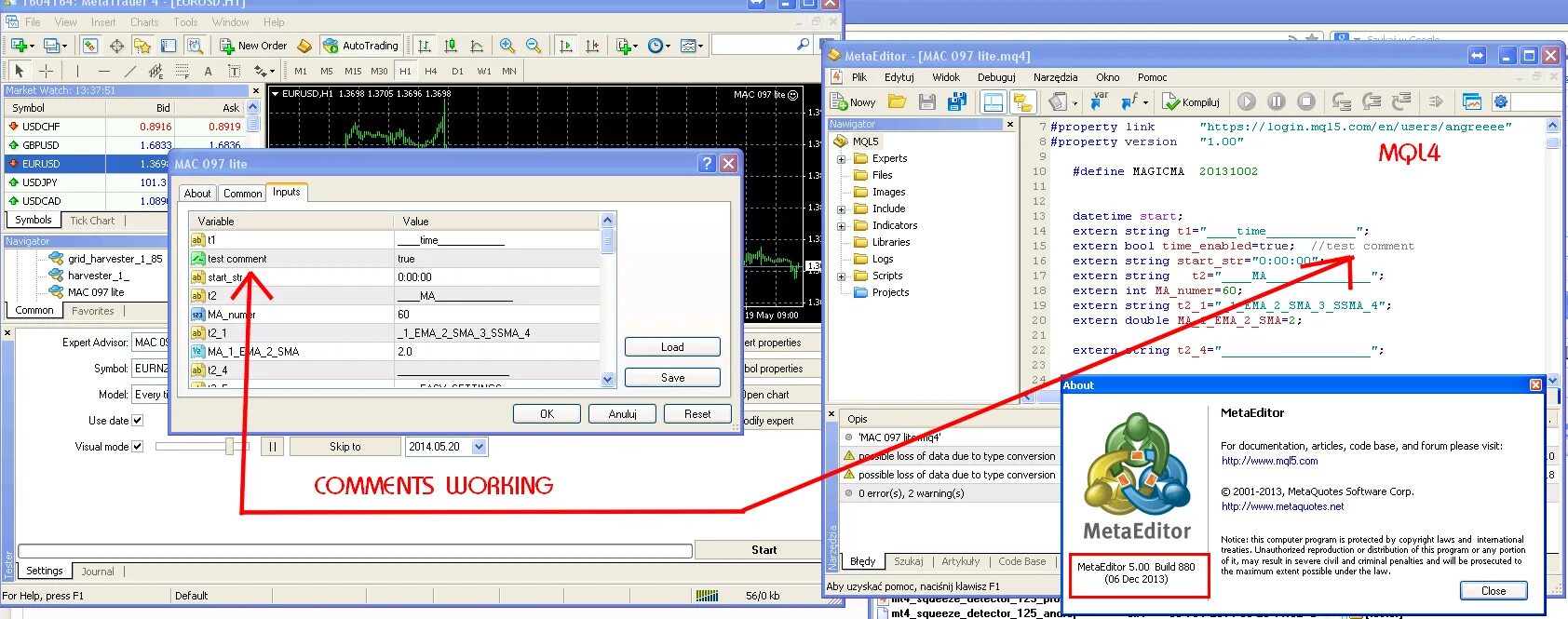Click the Nowy (new file) button

(853, 102)
